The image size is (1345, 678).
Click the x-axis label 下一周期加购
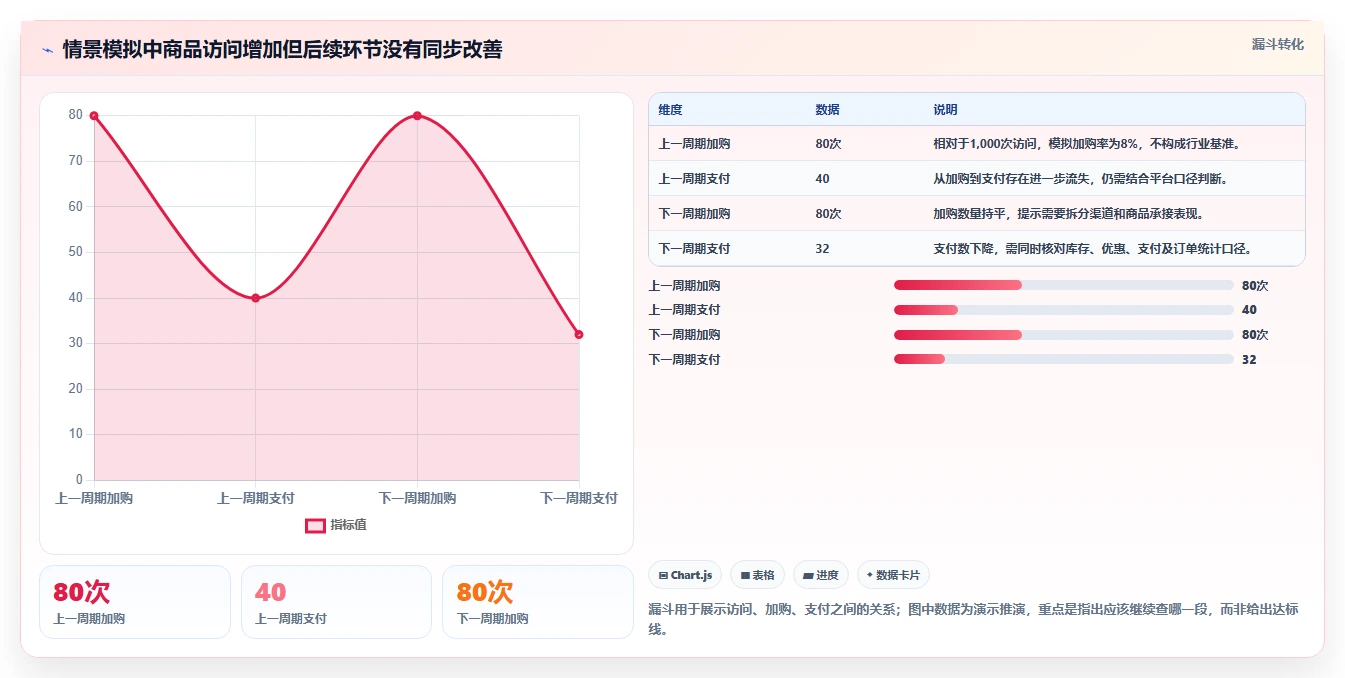pos(417,498)
